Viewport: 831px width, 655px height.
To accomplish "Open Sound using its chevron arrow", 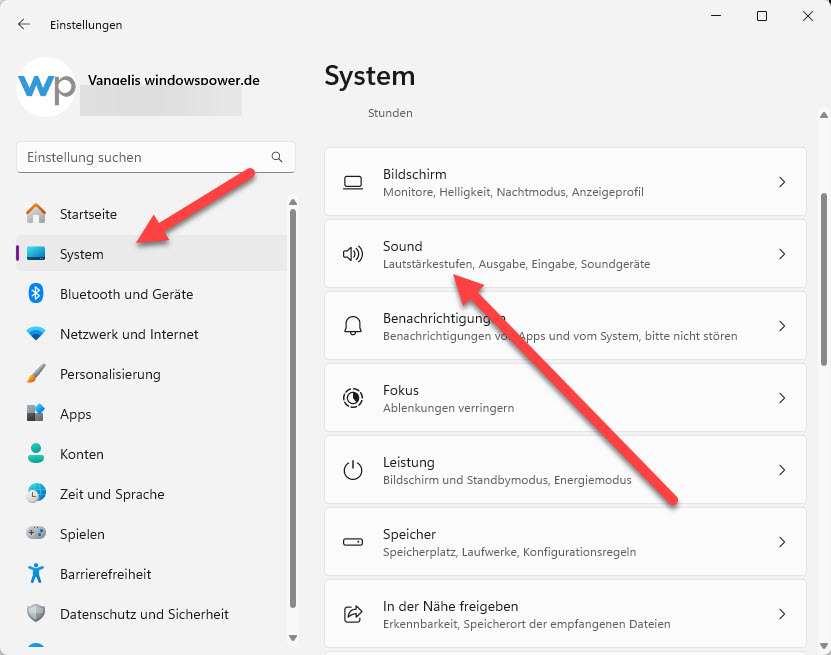I will (x=782, y=254).
